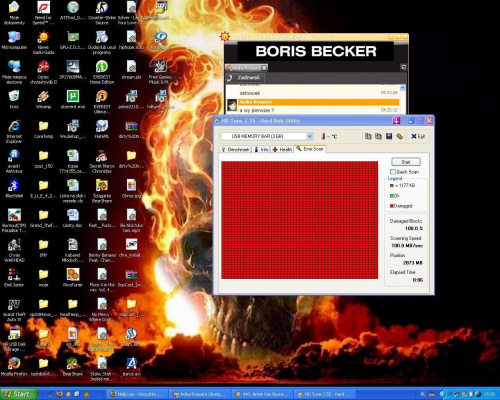Click the Start scan button
This screenshot has height=400, width=500.
(x=406, y=162)
